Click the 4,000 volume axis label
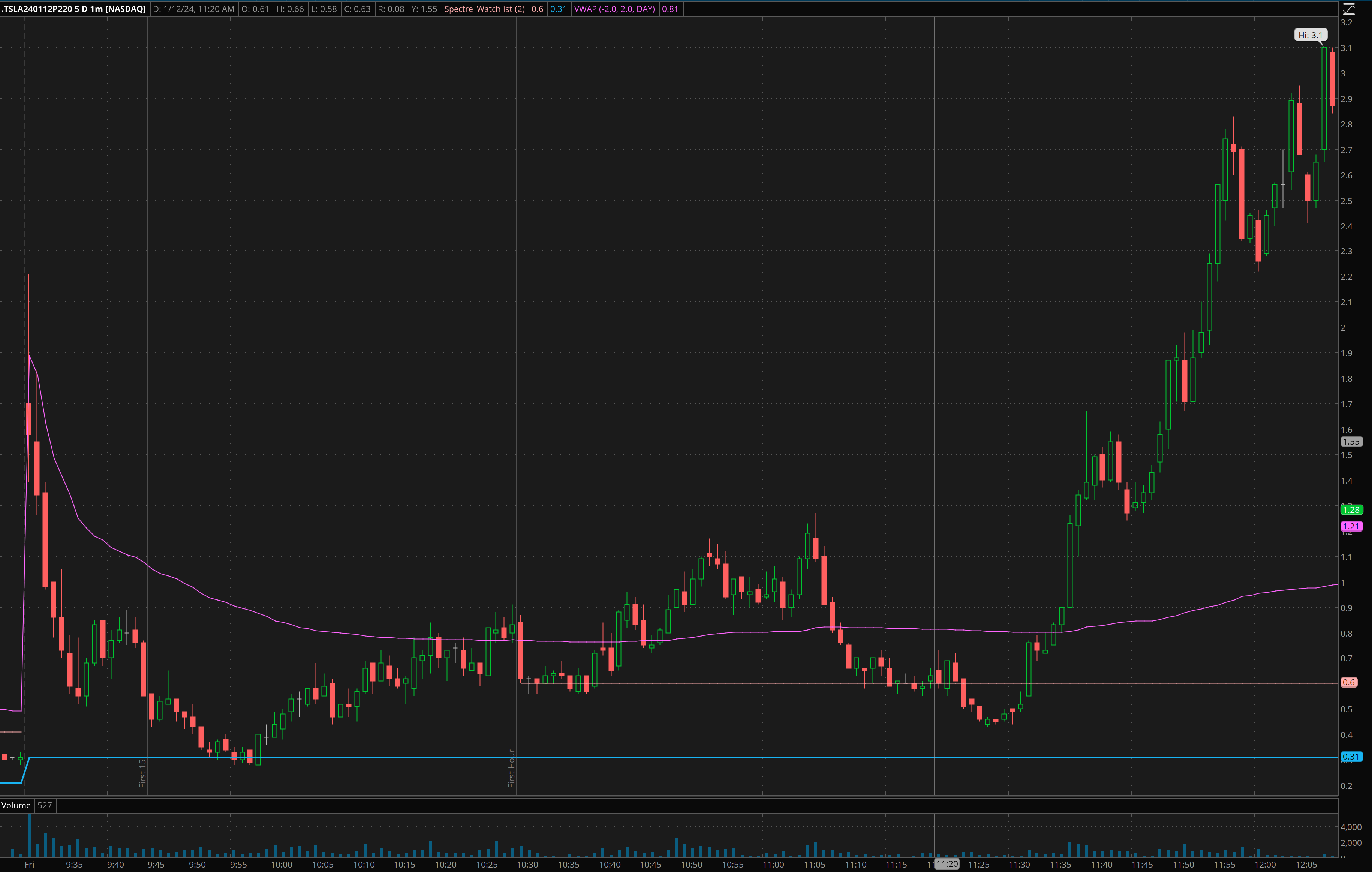The width and height of the screenshot is (1372, 872). coord(1350,827)
